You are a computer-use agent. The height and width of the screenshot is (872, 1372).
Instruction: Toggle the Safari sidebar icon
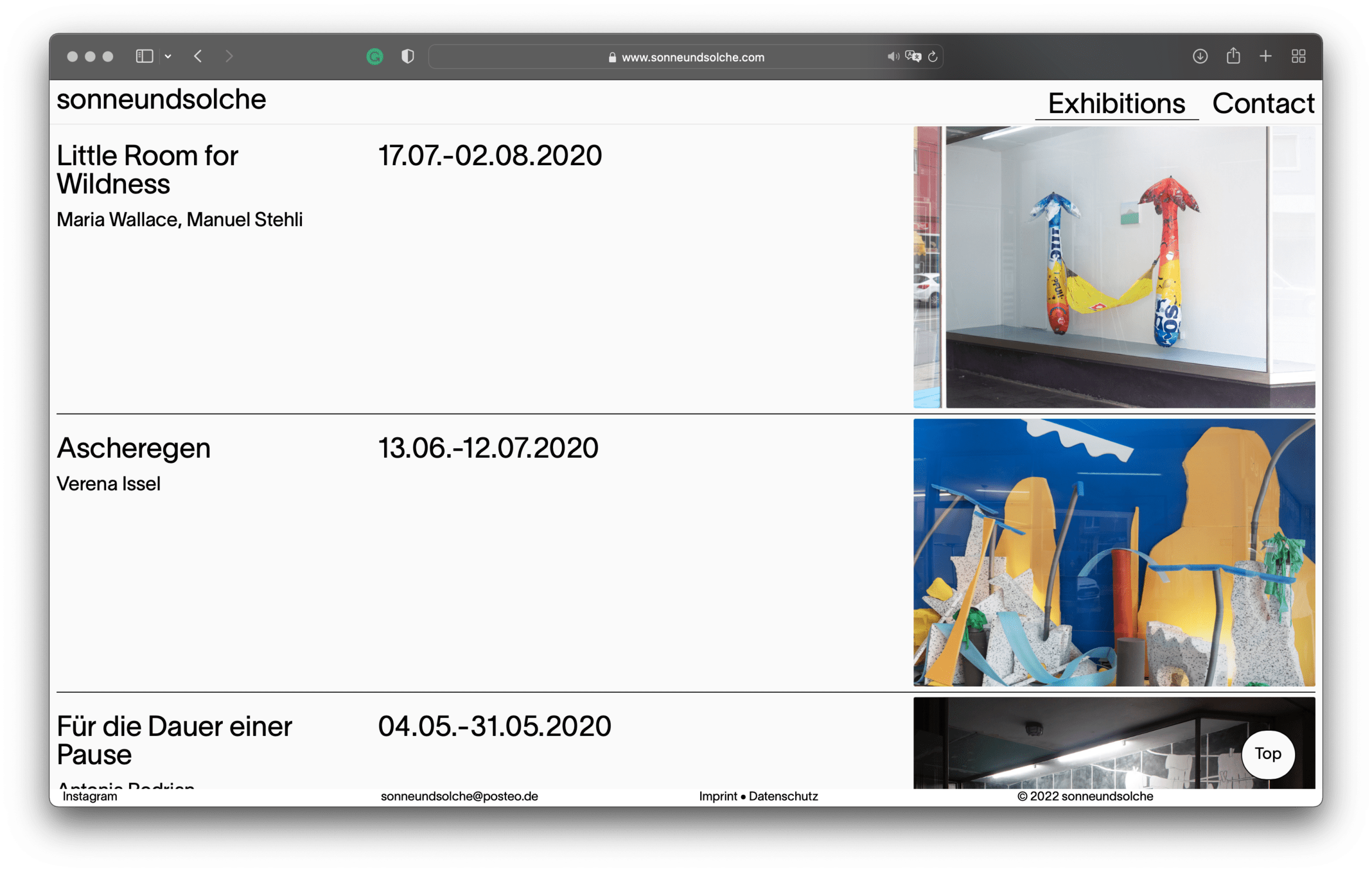tap(144, 56)
